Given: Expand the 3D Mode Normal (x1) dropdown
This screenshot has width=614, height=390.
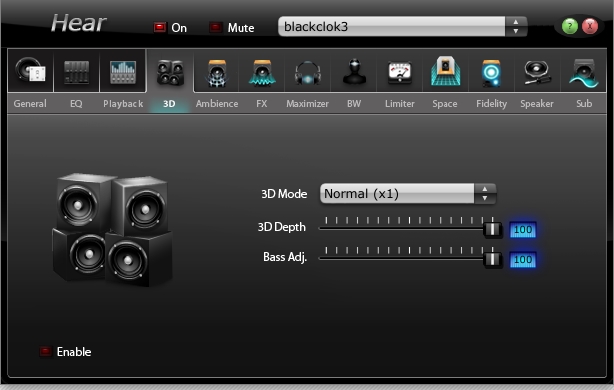Looking at the screenshot, I should [408, 193].
